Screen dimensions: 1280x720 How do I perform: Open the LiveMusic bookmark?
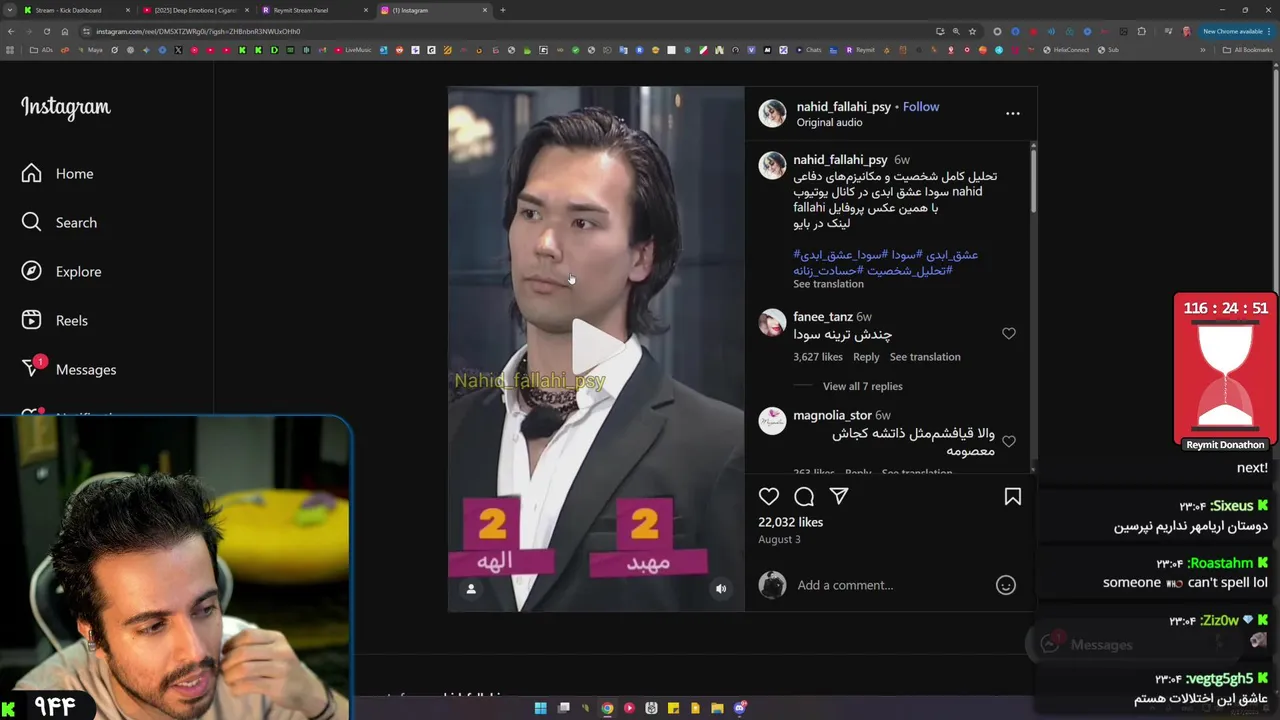point(353,50)
